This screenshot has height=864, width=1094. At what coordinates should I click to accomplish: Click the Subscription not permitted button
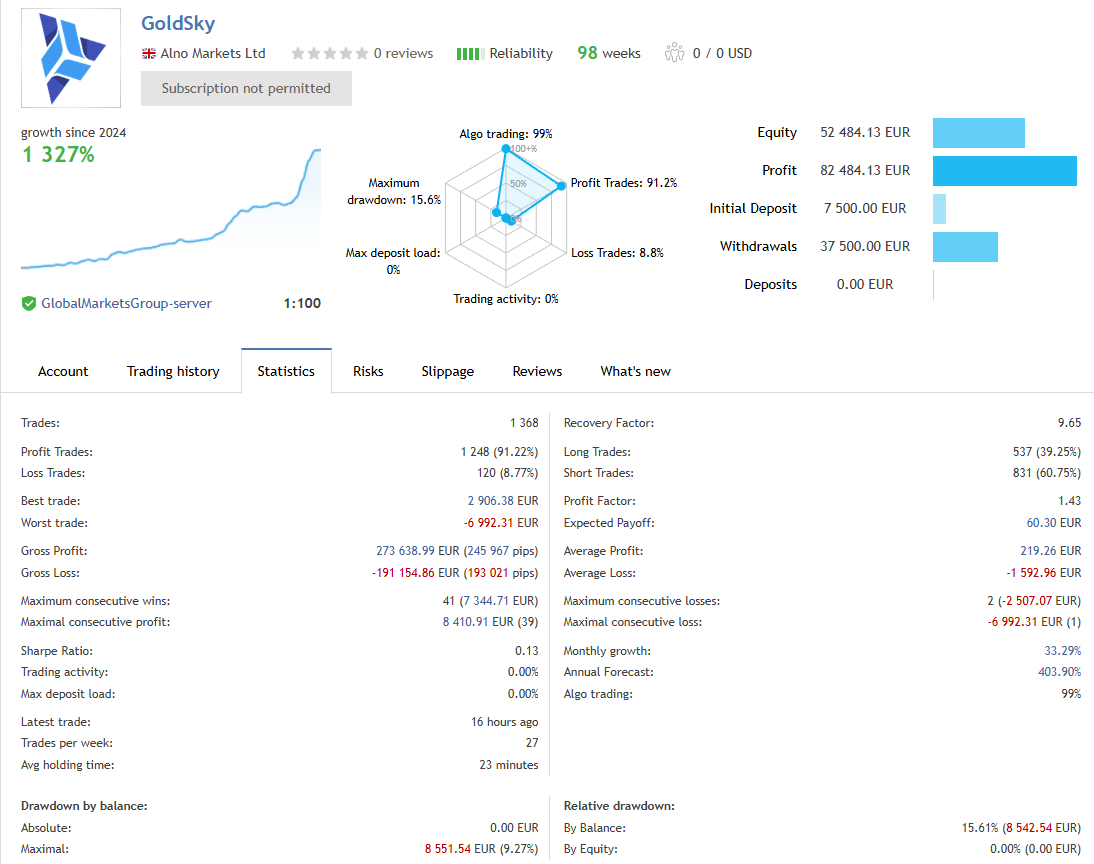coord(246,88)
